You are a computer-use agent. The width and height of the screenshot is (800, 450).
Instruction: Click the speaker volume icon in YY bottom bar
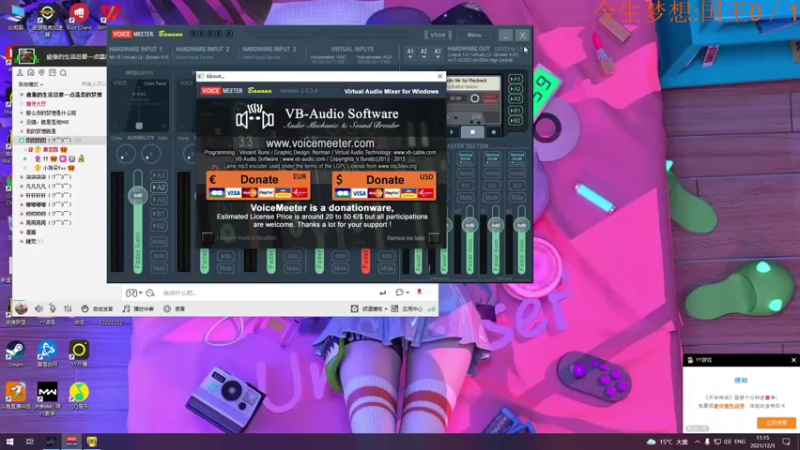pos(39,309)
